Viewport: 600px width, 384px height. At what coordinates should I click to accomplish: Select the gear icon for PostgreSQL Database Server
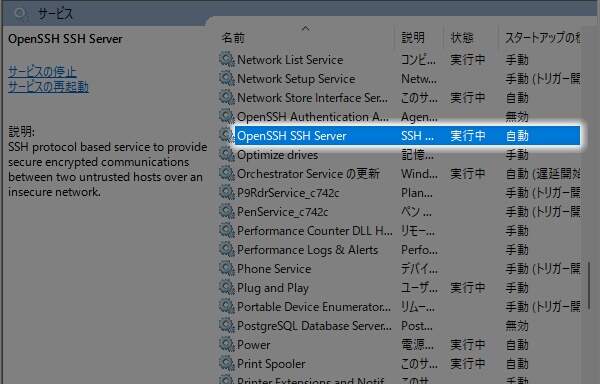[227, 326]
